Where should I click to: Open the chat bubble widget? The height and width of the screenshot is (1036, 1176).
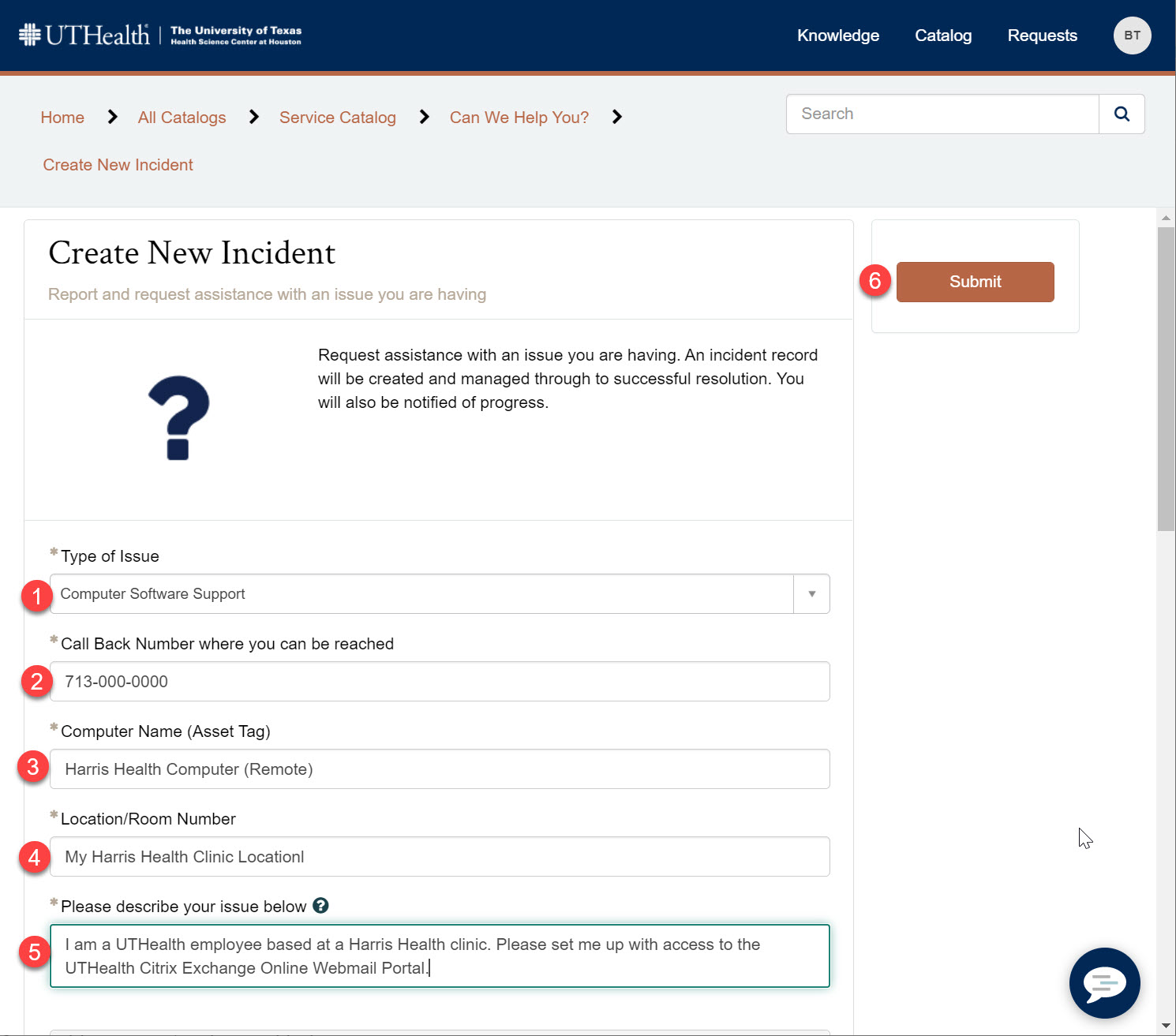tap(1104, 983)
